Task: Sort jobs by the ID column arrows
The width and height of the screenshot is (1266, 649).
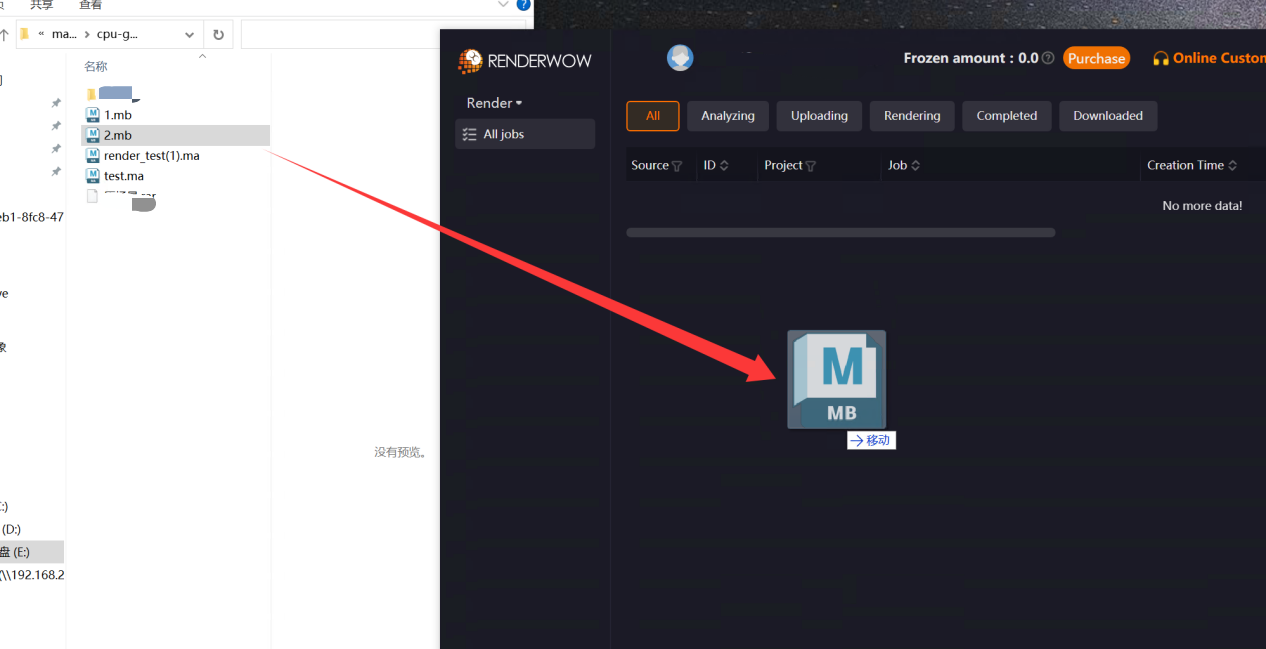Action: point(724,166)
